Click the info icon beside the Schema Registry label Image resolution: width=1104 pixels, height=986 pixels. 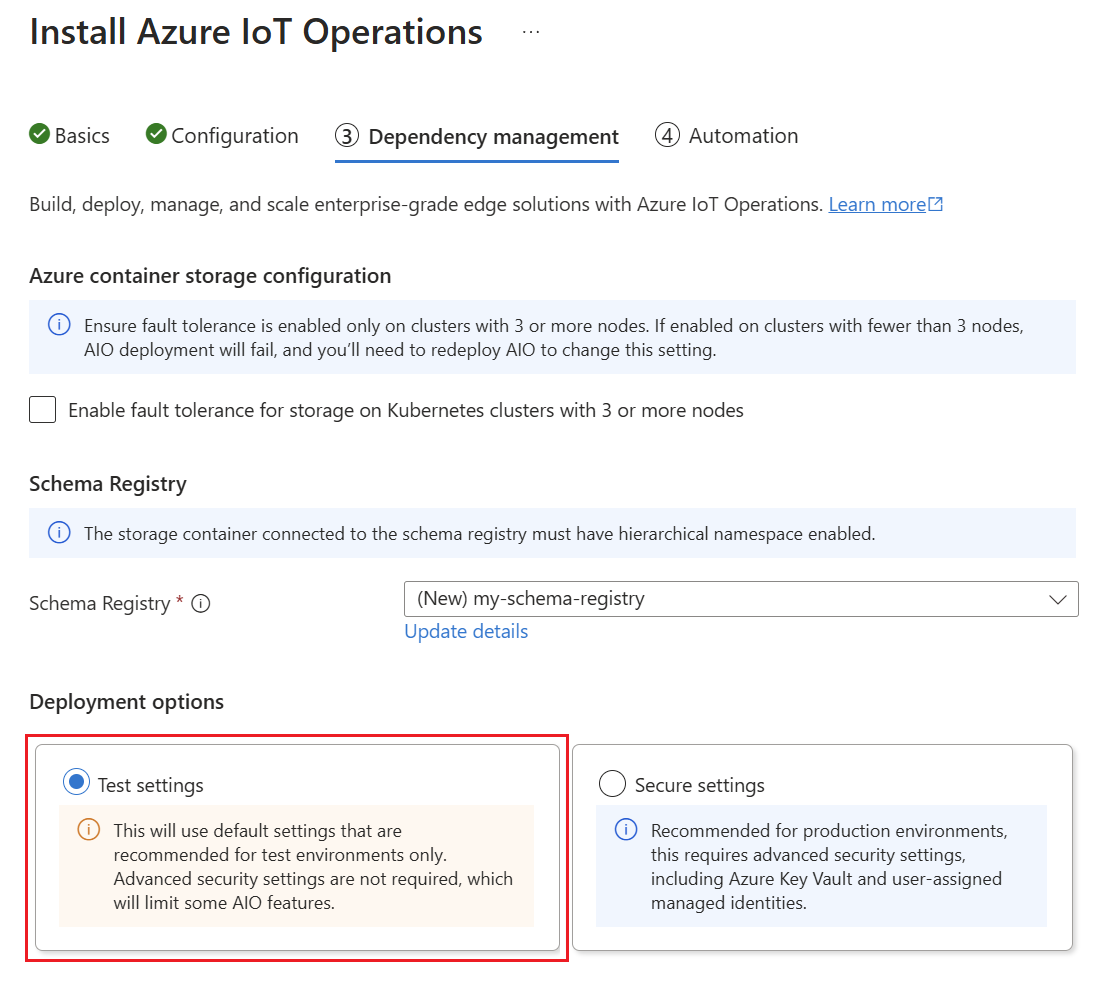pyautogui.click(x=201, y=603)
